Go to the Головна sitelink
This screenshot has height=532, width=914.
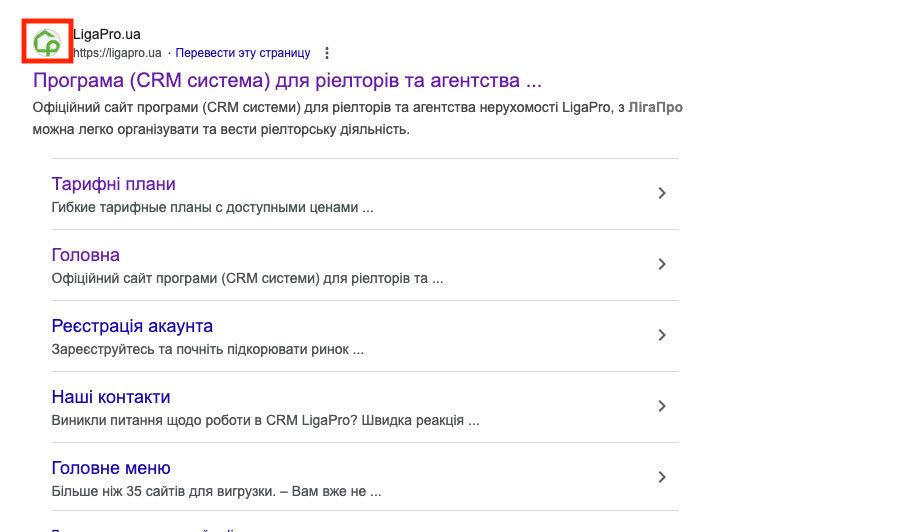point(85,255)
